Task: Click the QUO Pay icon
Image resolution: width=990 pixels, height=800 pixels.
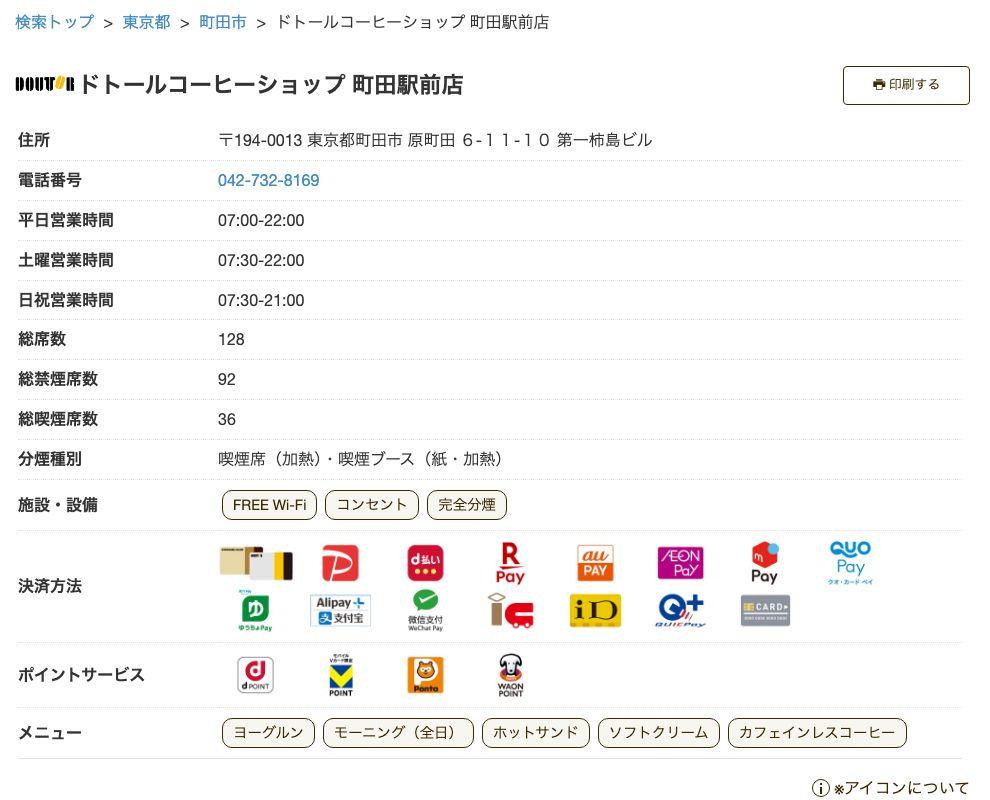Action: [x=850, y=563]
